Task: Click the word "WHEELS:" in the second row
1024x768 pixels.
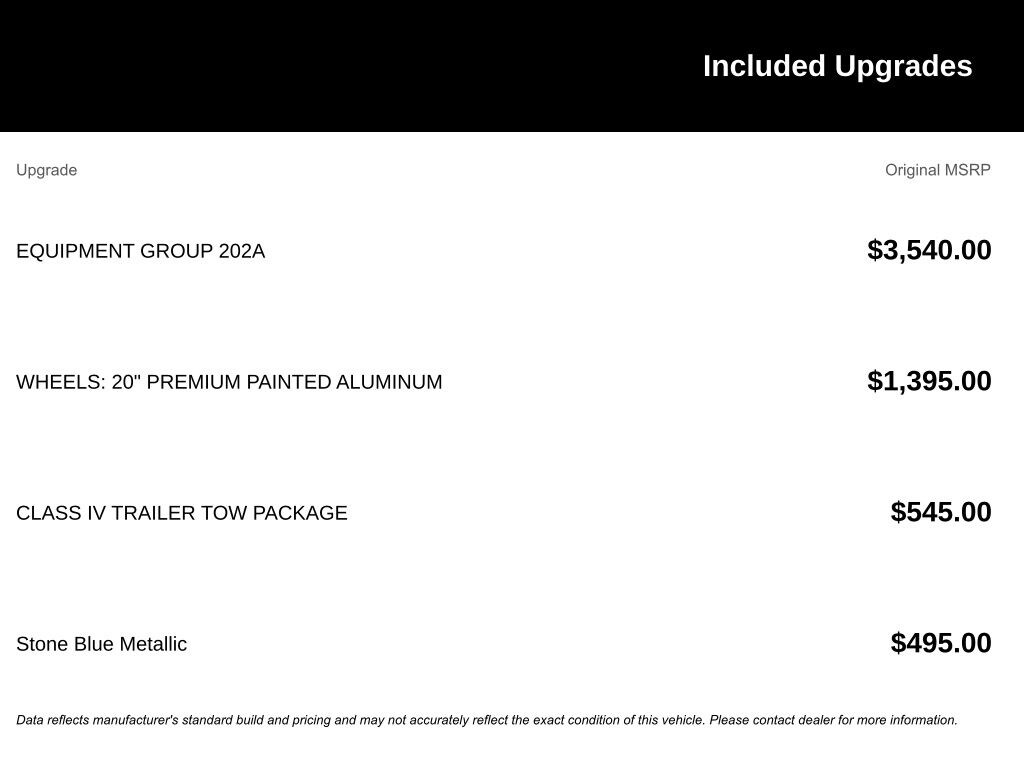Action: click(x=60, y=382)
